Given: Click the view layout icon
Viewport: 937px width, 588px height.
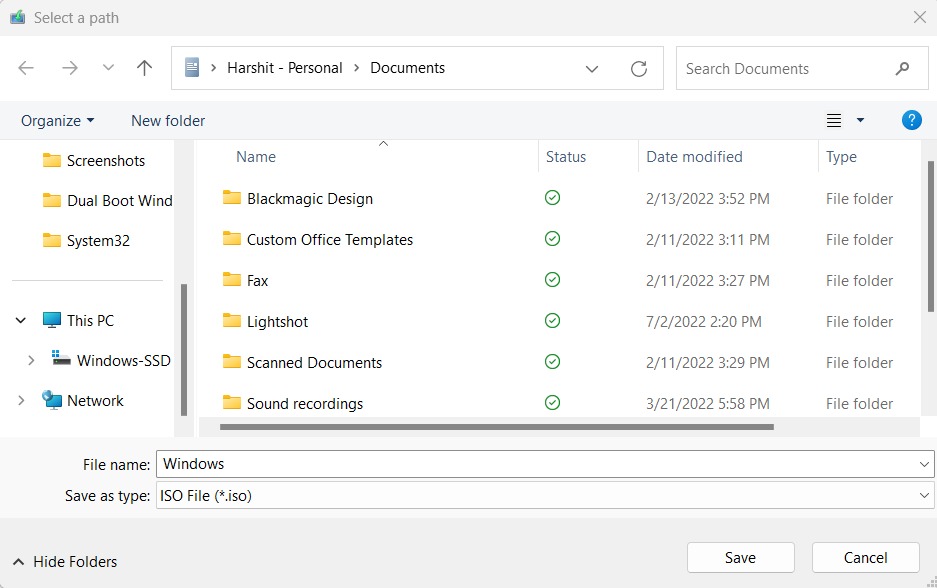Looking at the screenshot, I should point(834,121).
